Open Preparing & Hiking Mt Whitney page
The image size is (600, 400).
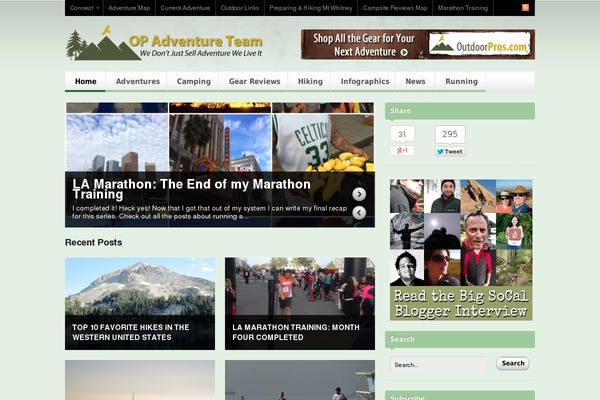coord(311,8)
